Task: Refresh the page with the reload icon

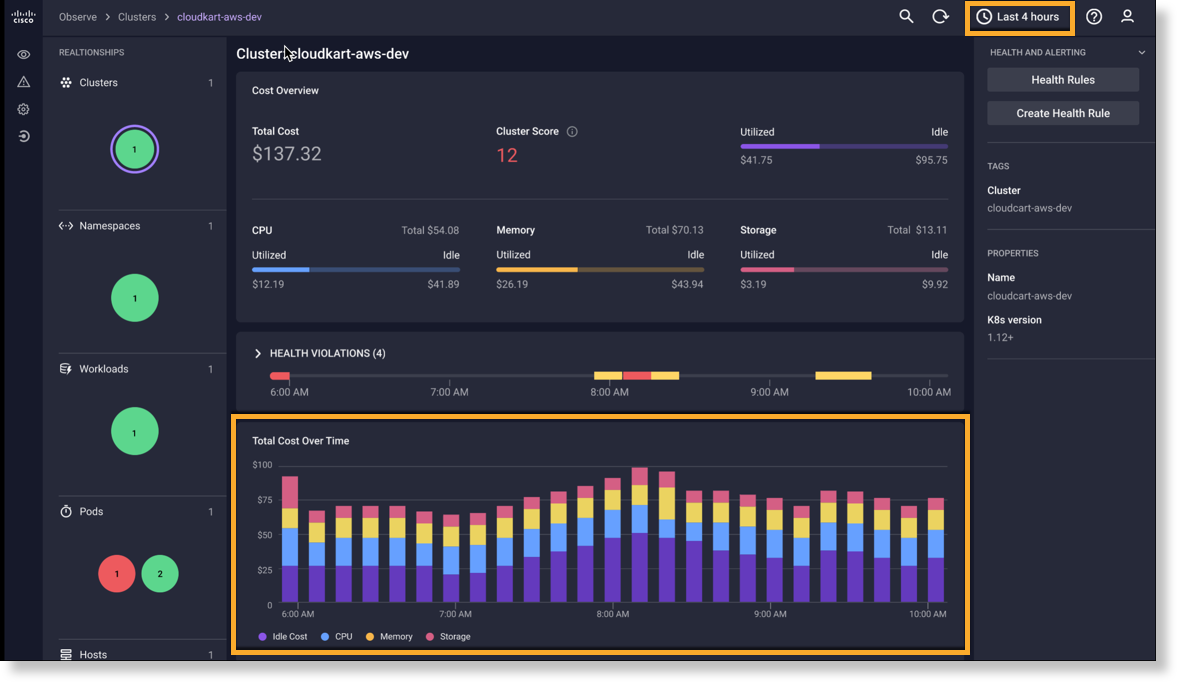Action: tap(940, 17)
